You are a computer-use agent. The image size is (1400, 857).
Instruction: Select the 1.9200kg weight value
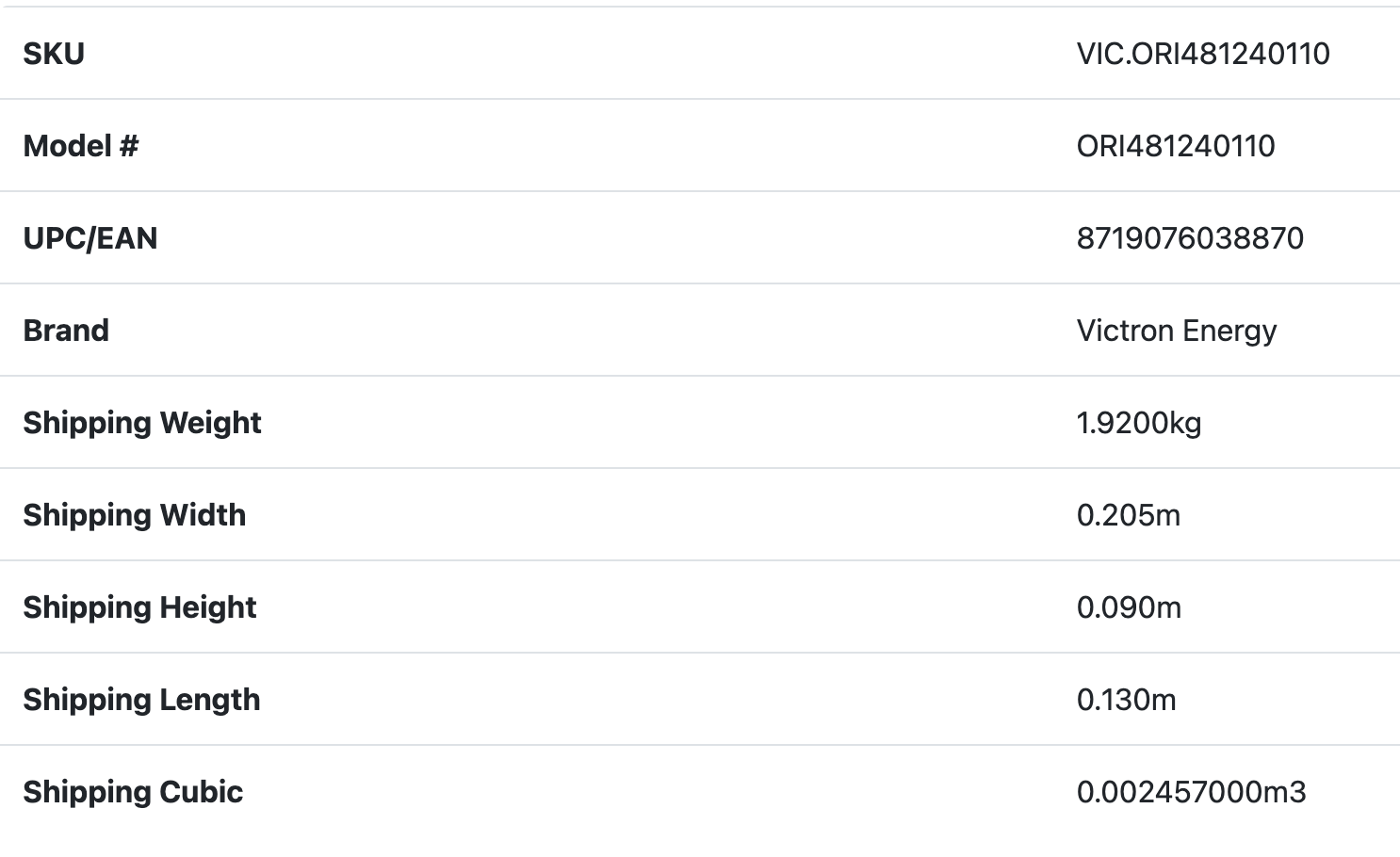pyautogui.click(x=1139, y=423)
